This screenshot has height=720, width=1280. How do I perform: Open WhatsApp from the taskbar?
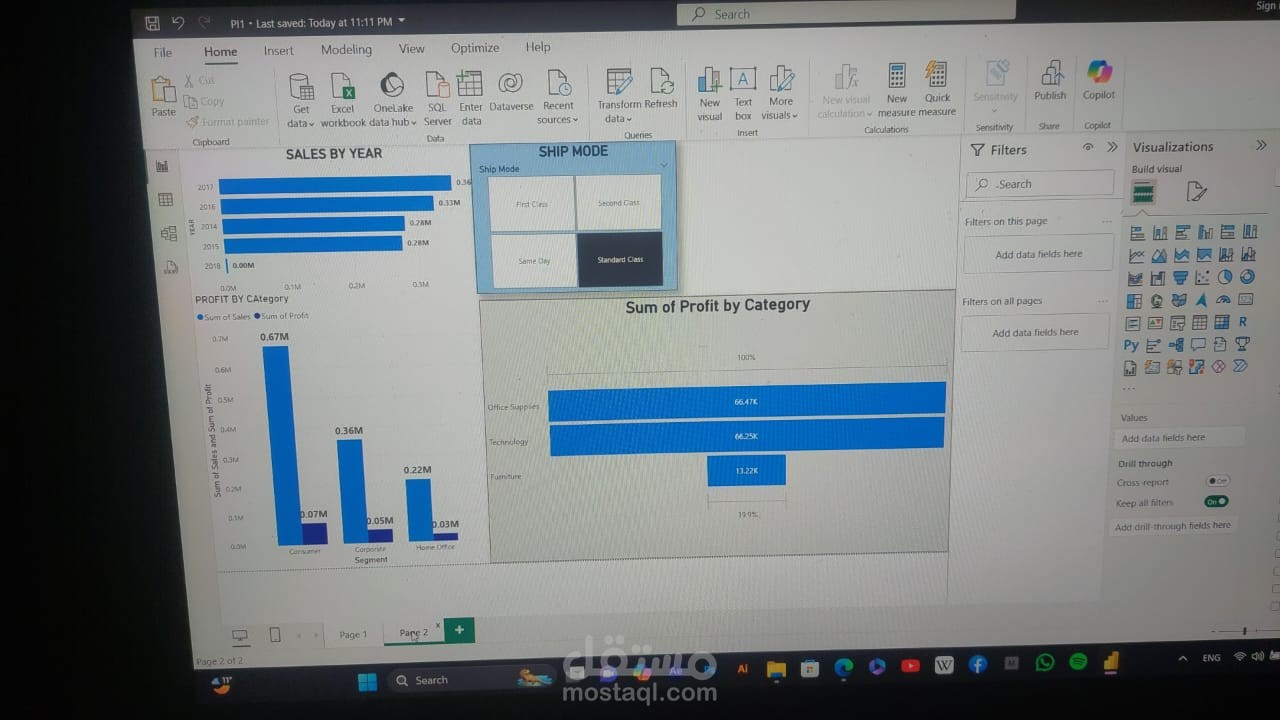1045,662
